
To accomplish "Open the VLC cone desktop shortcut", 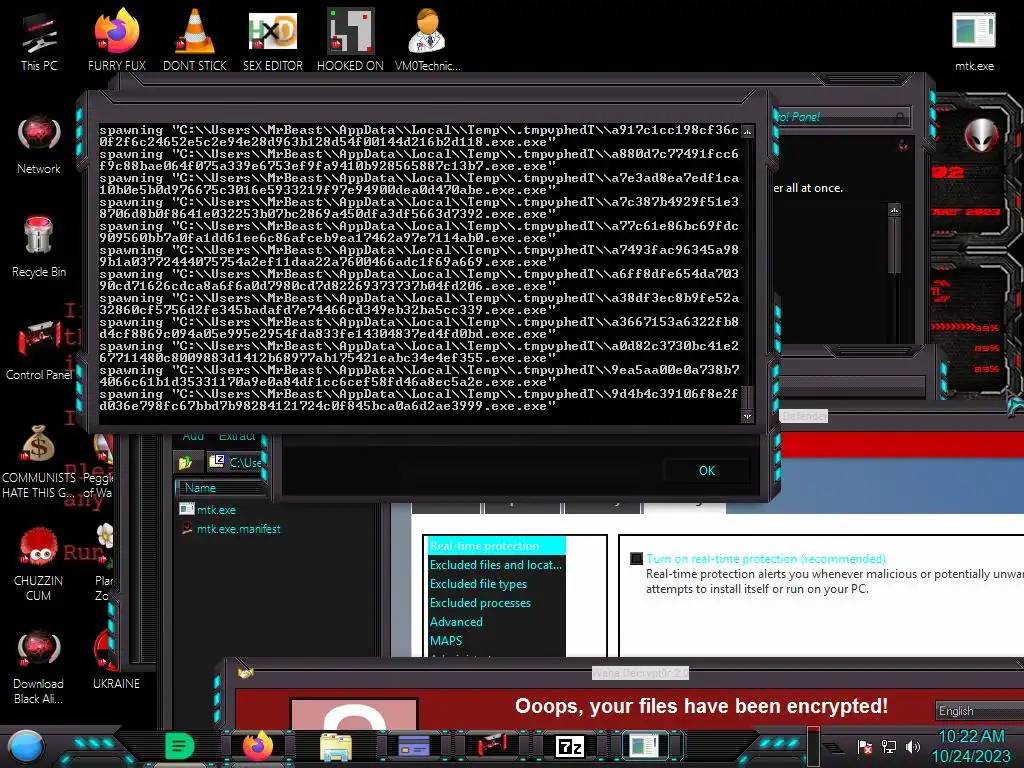I will (195, 42).
